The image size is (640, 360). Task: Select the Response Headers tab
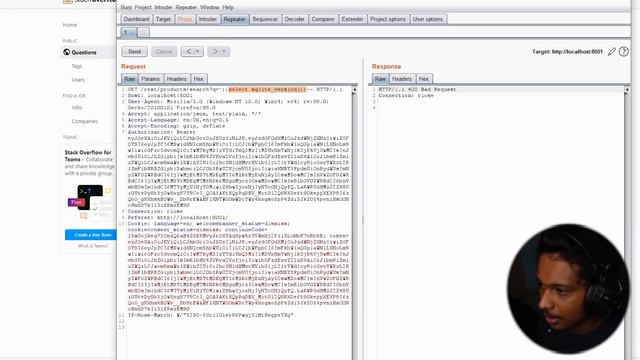pos(402,79)
